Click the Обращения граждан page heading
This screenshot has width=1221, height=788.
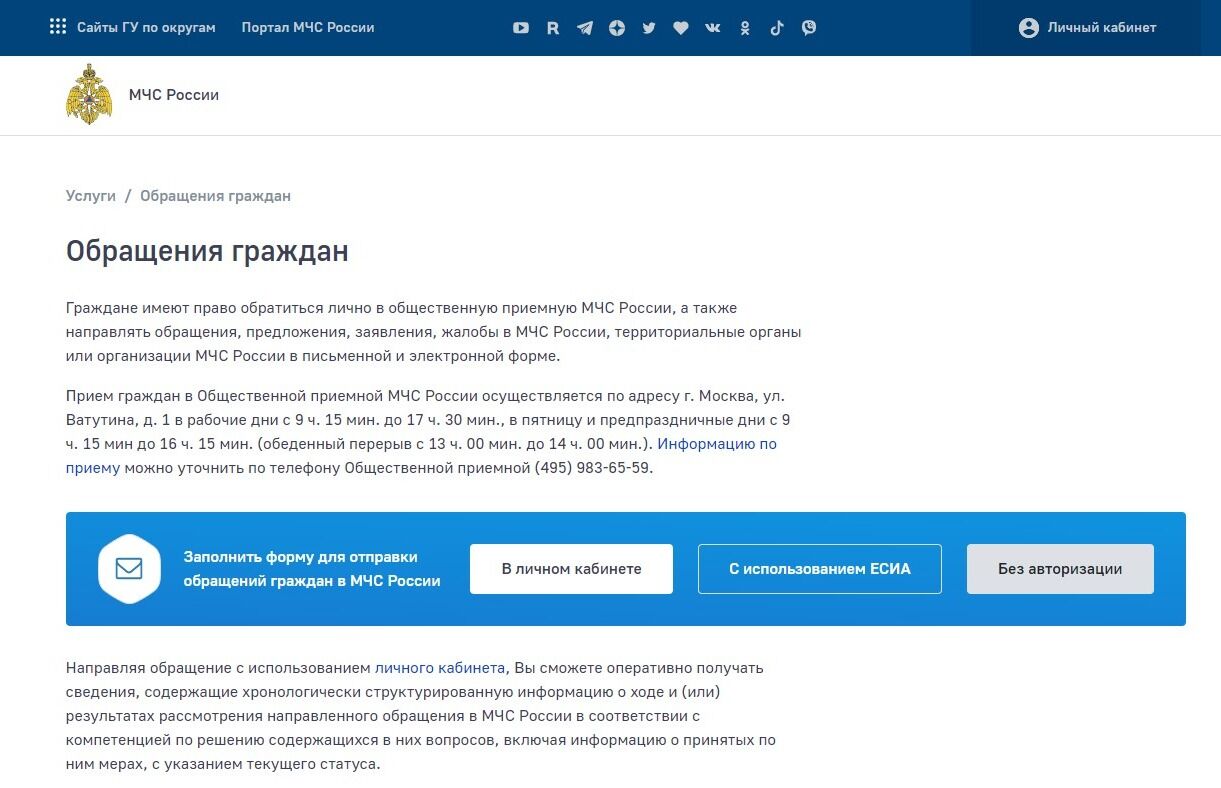(207, 251)
